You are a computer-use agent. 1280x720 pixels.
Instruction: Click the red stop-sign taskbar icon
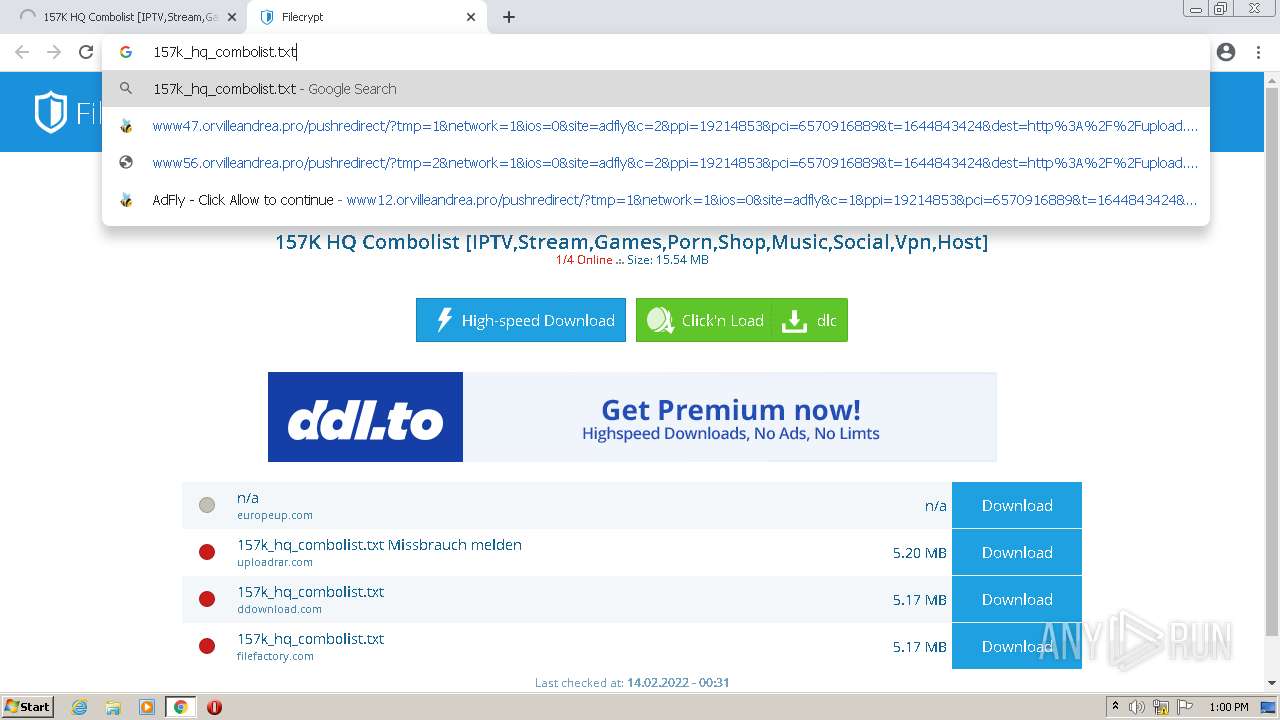coord(214,707)
